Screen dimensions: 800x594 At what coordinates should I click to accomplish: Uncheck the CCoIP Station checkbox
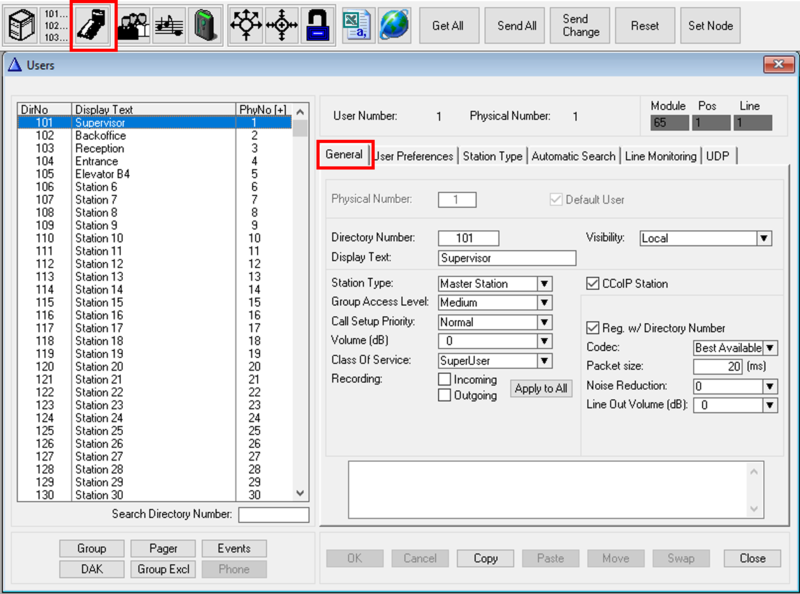pos(594,283)
